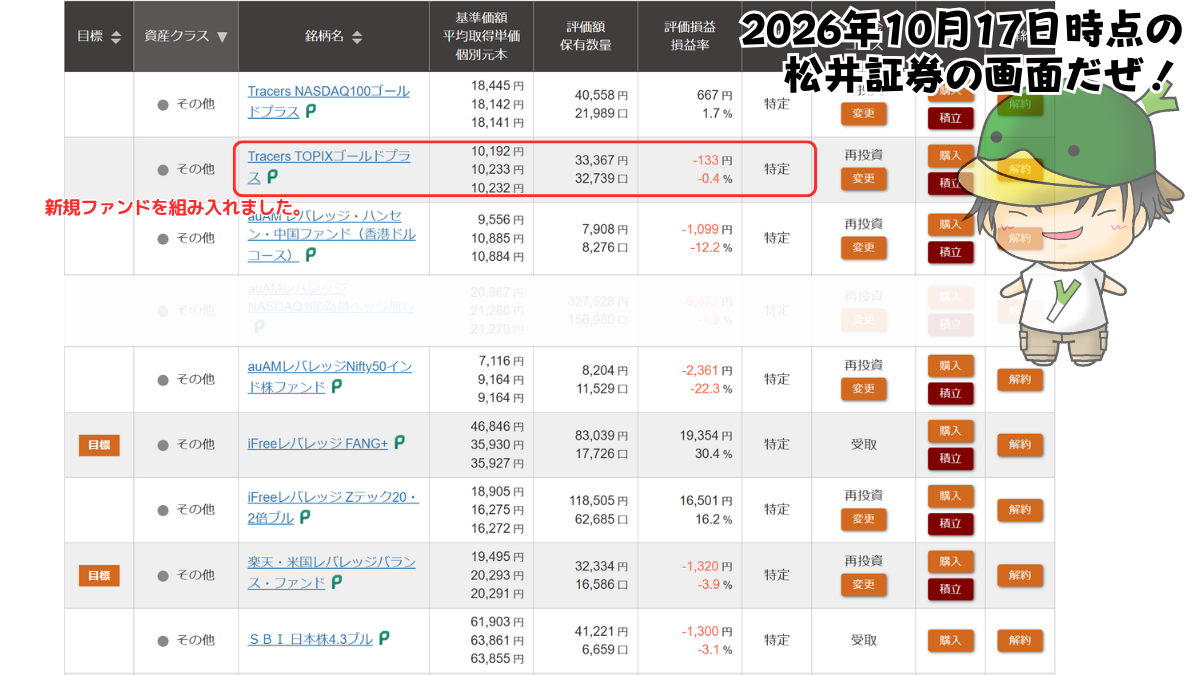Image resolution: width=1200 pixels, height=675 pixels.
Task: Click 解約 for ＳＢＩ 日本株4.3ブル
Action: 1019,640
